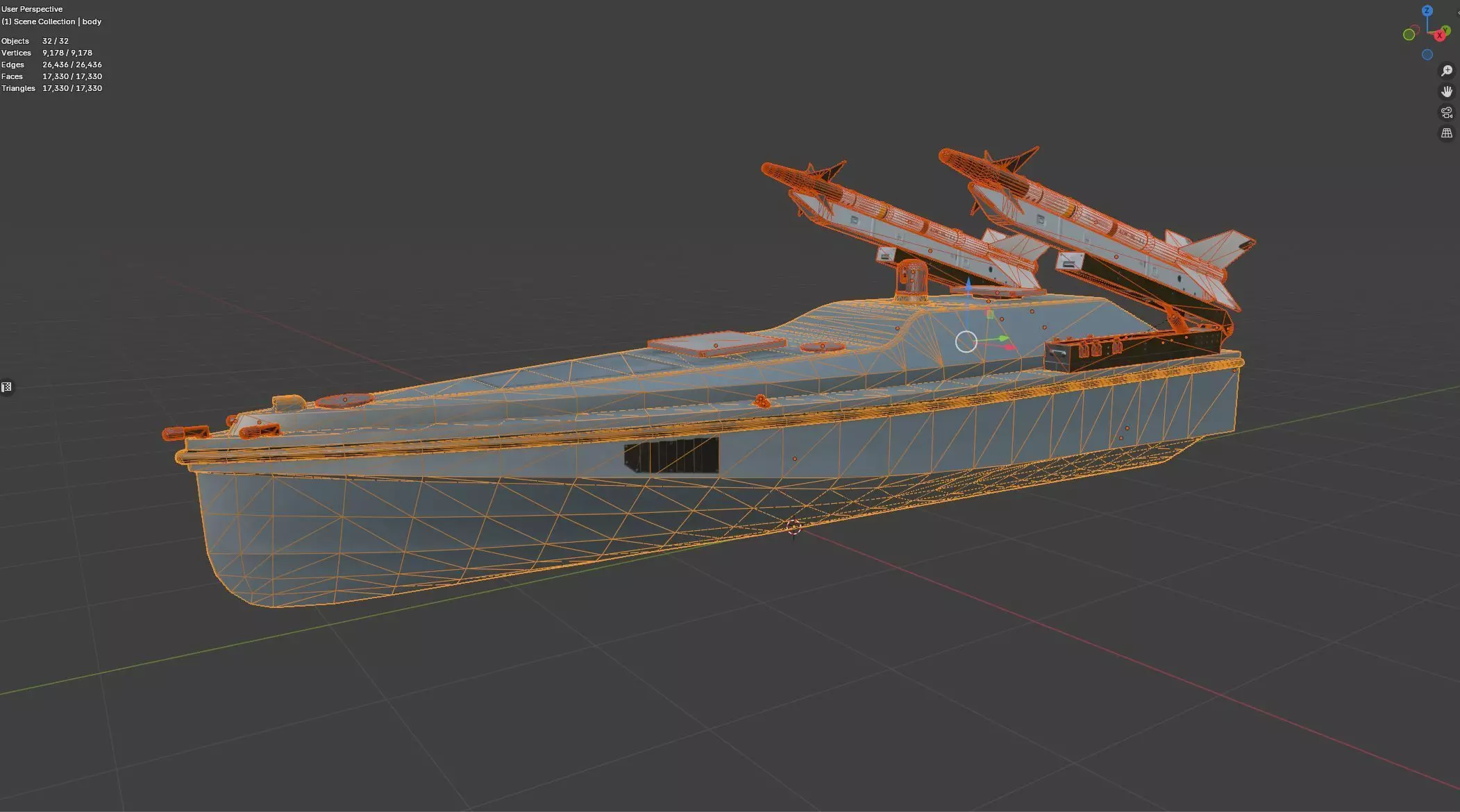
Task: Select the rectangular hatch on the deck
Action: (x=716, y=344)
